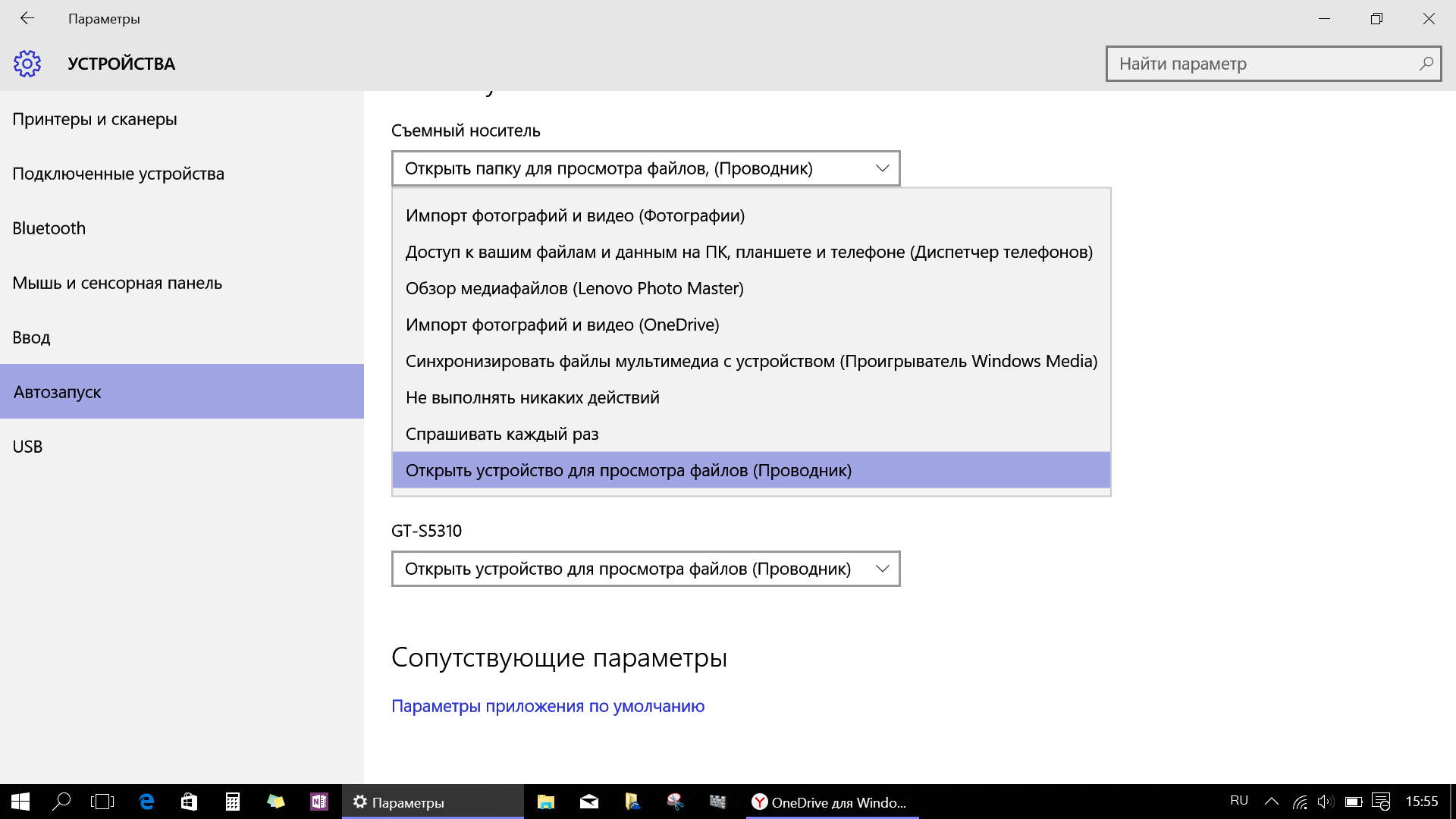Select the Ввод sidebar item
Image resolution: width=1456 pixels, height=819 pixels.
click(182, 337)
